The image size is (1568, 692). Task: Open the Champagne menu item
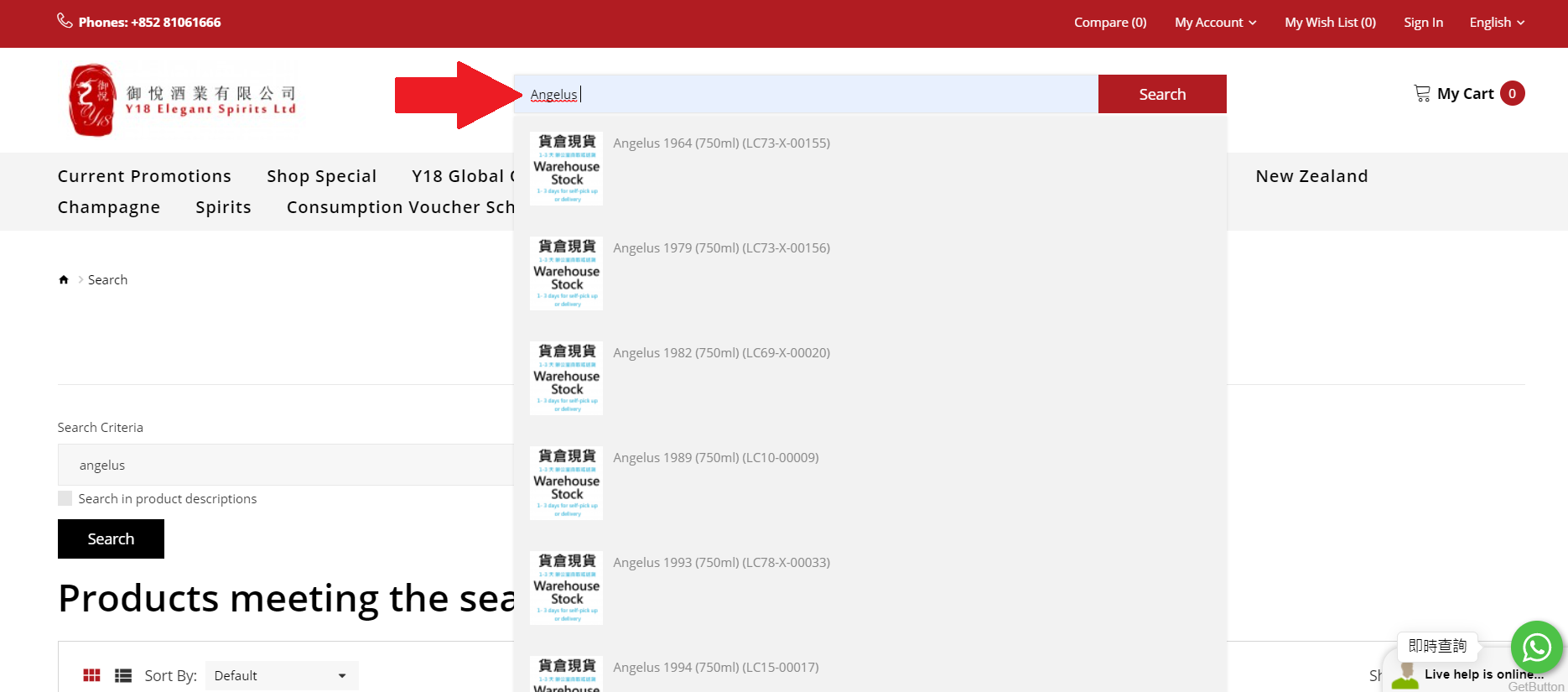(109, 207)
